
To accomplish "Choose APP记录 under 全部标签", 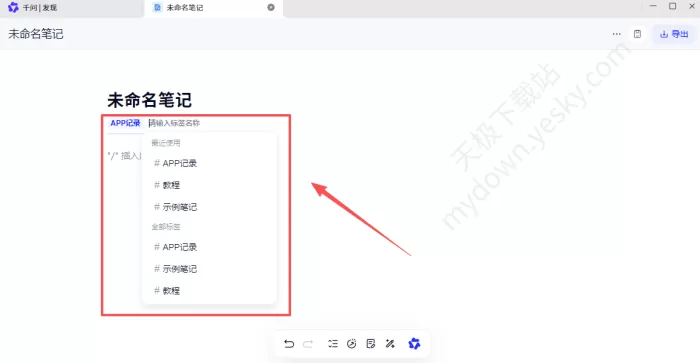I will pos(209,247).
